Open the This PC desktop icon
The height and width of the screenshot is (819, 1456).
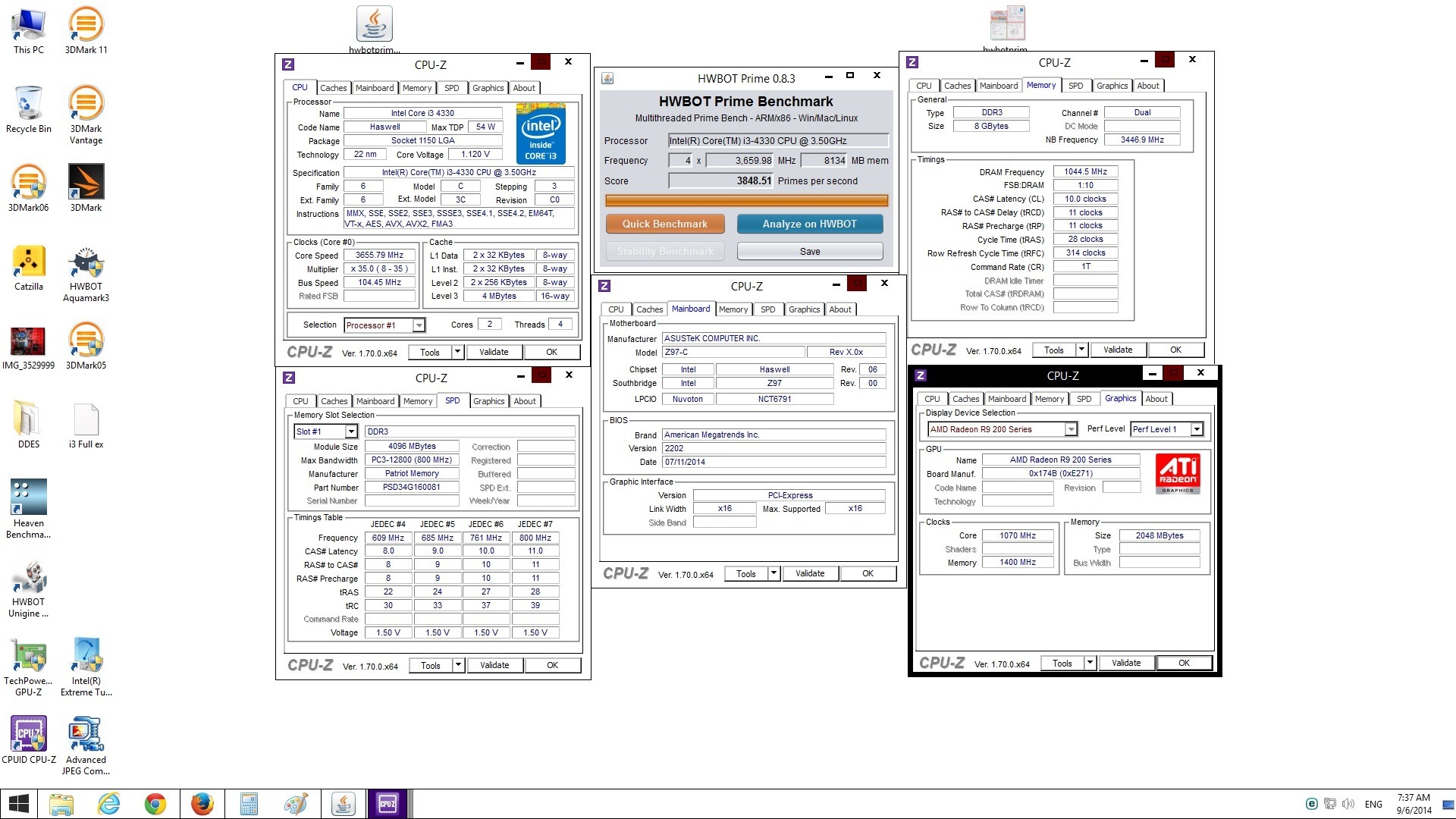(28, 30)
